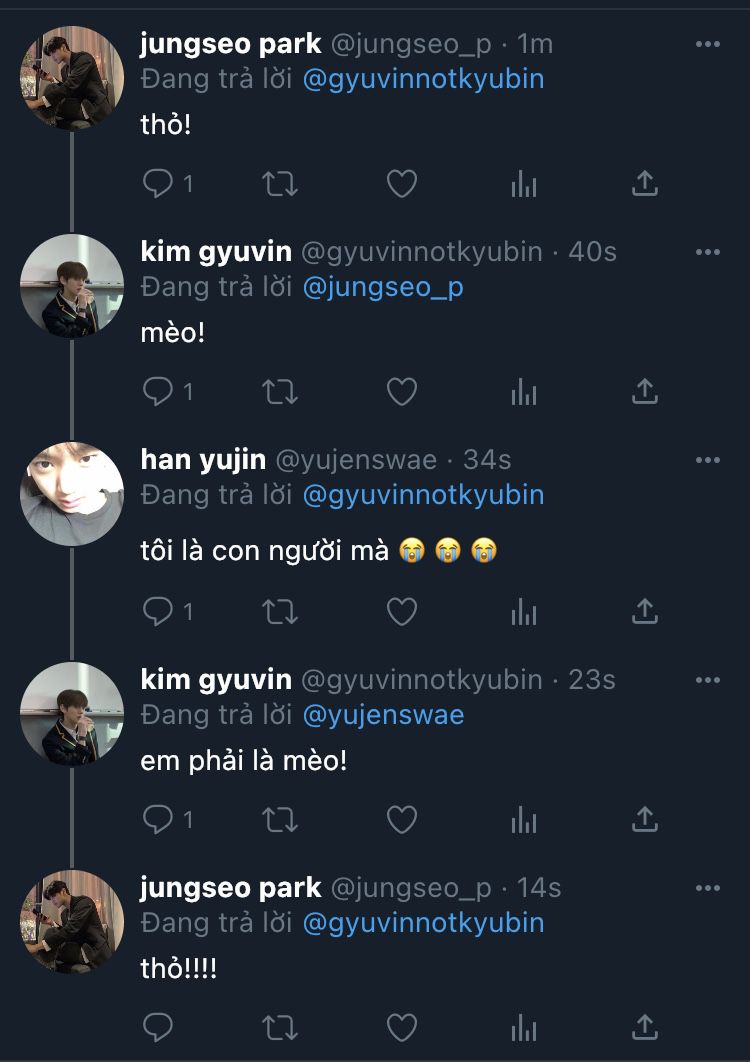
Task: Like han yujin's "tôi là con người mà" tweet
Action: click(402, 610)
